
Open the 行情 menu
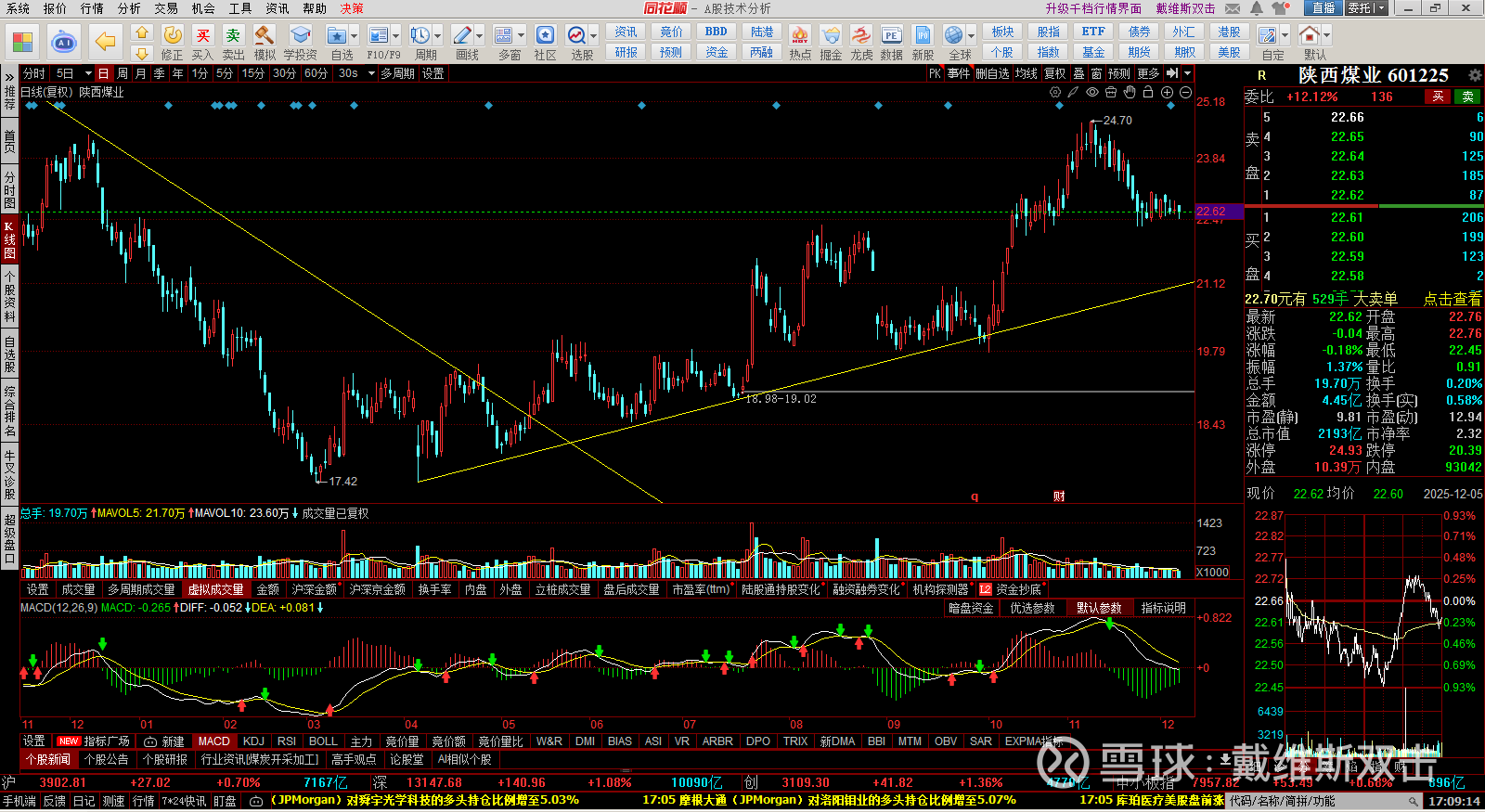coord(92,8)
